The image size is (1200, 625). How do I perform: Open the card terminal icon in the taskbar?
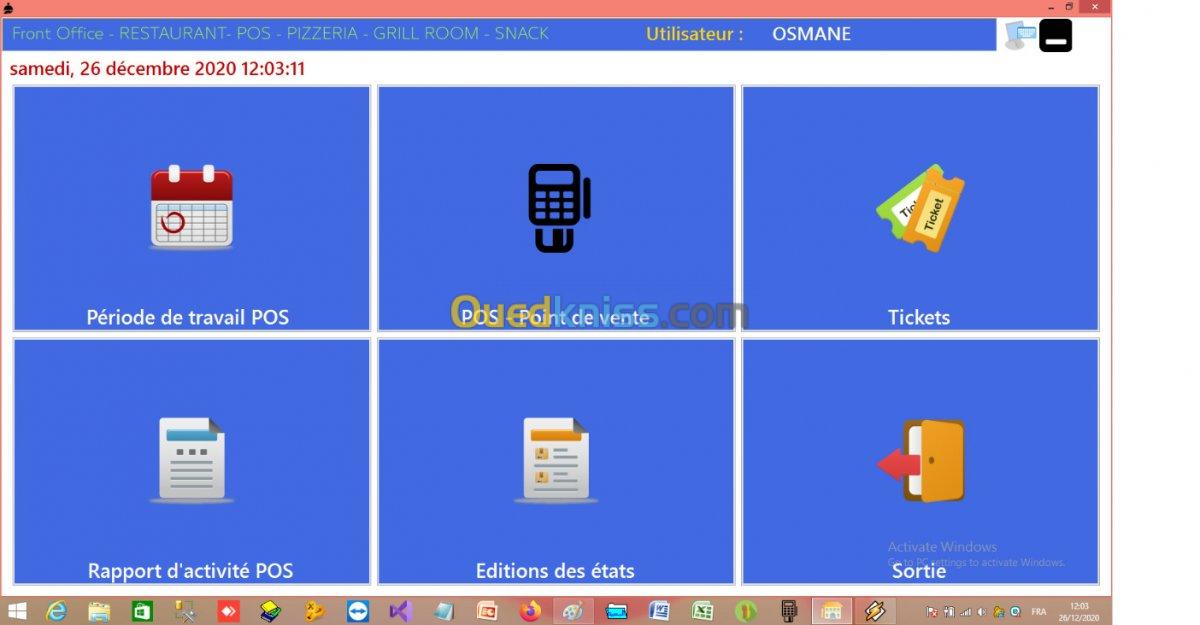[789, 611]
